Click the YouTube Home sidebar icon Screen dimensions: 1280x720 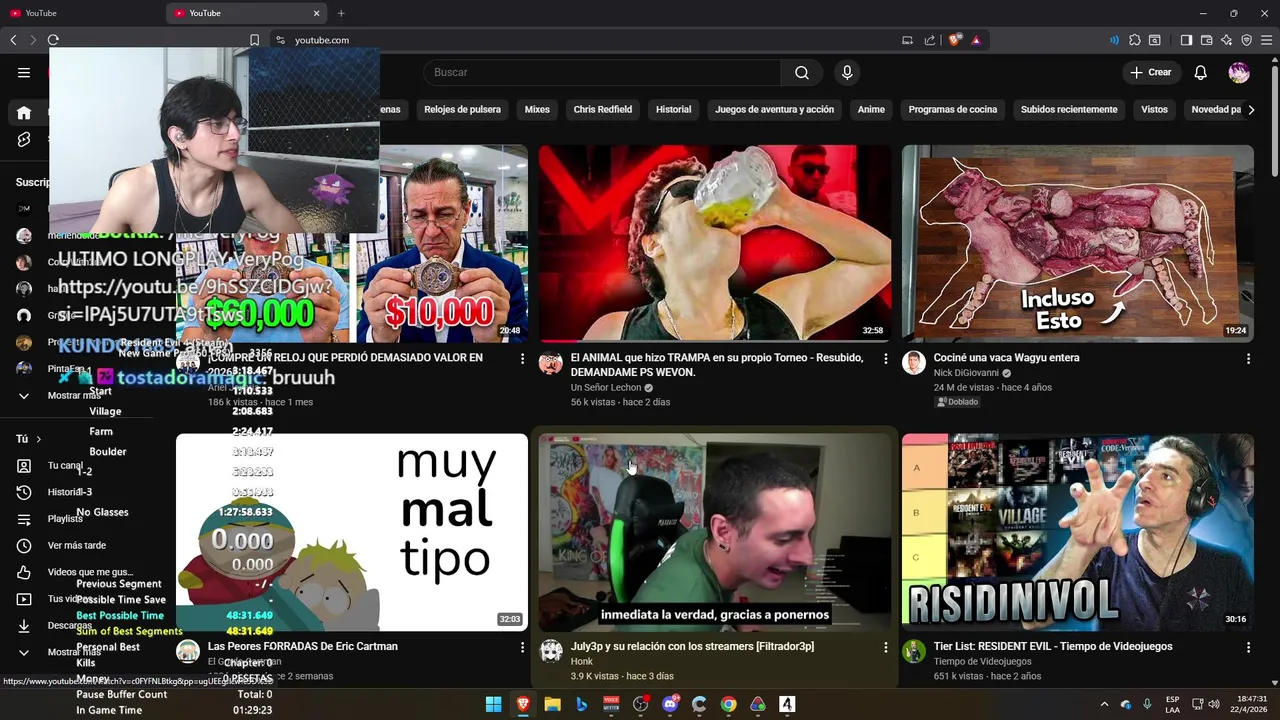24,113
